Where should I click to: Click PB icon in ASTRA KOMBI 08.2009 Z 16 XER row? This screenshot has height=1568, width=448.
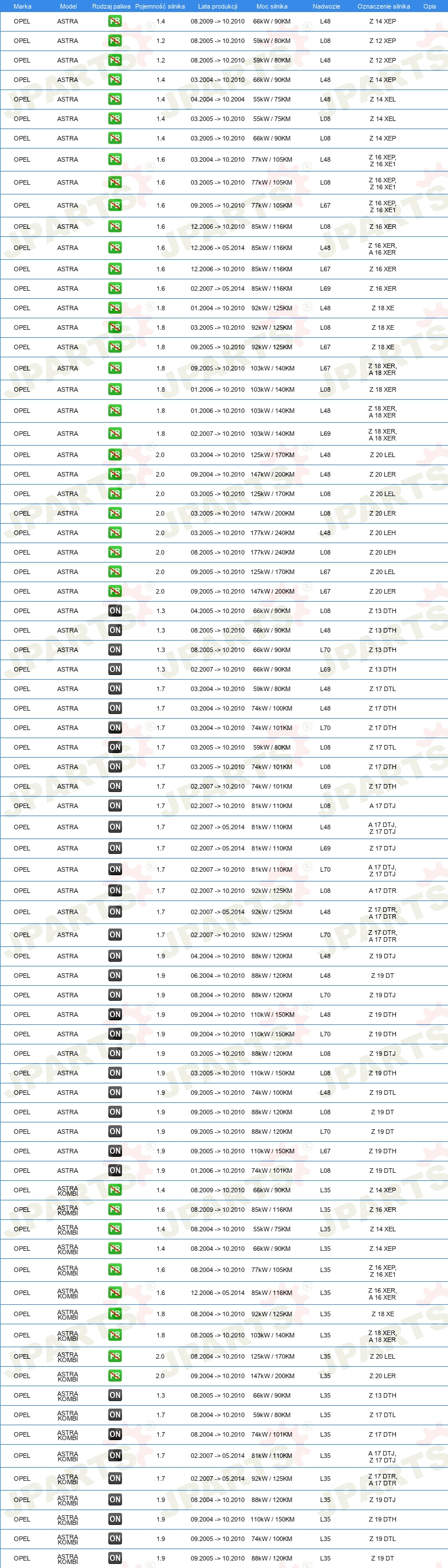114,1209
